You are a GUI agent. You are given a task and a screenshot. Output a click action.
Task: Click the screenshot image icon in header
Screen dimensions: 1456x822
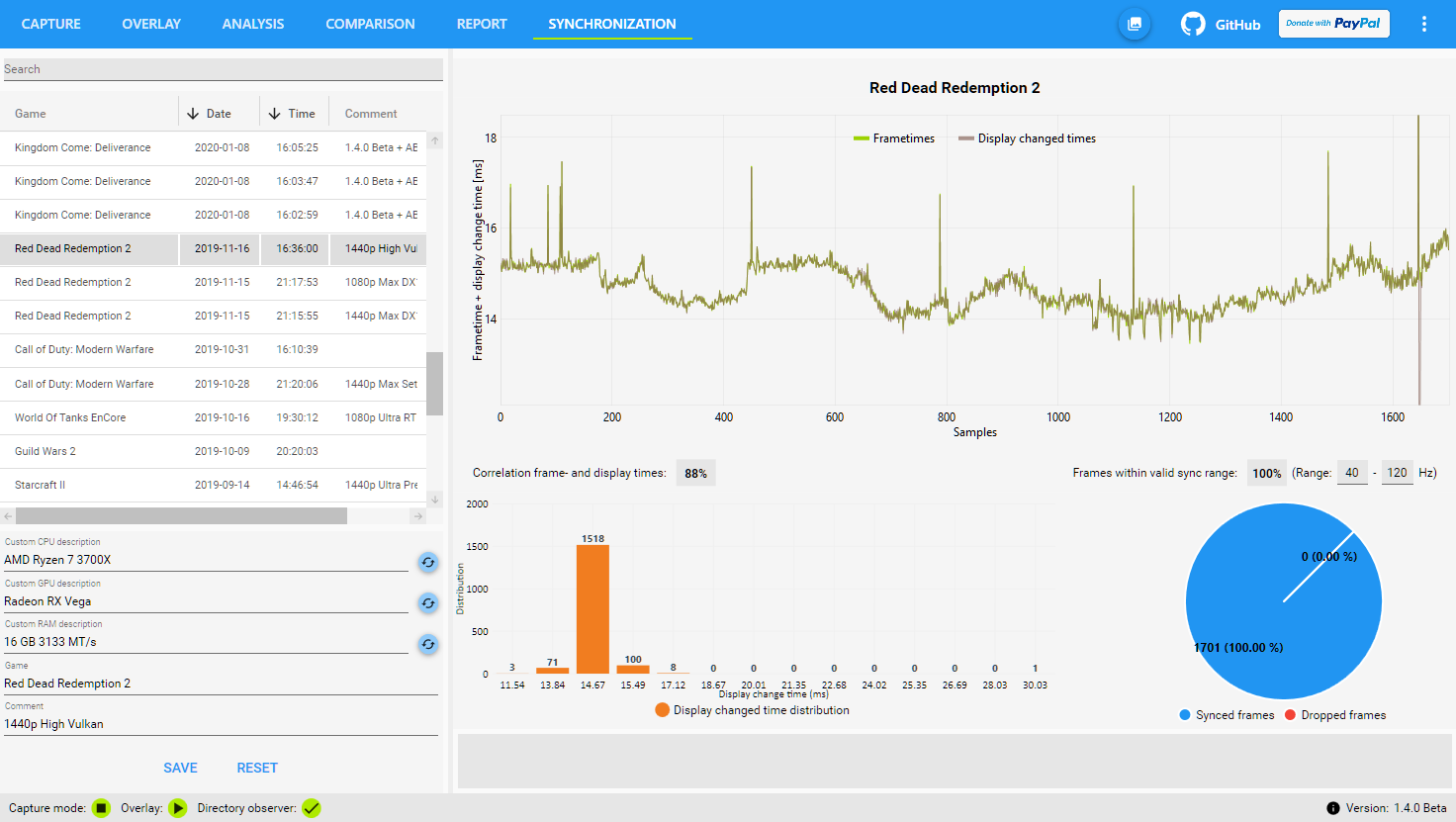point(1135,24)
